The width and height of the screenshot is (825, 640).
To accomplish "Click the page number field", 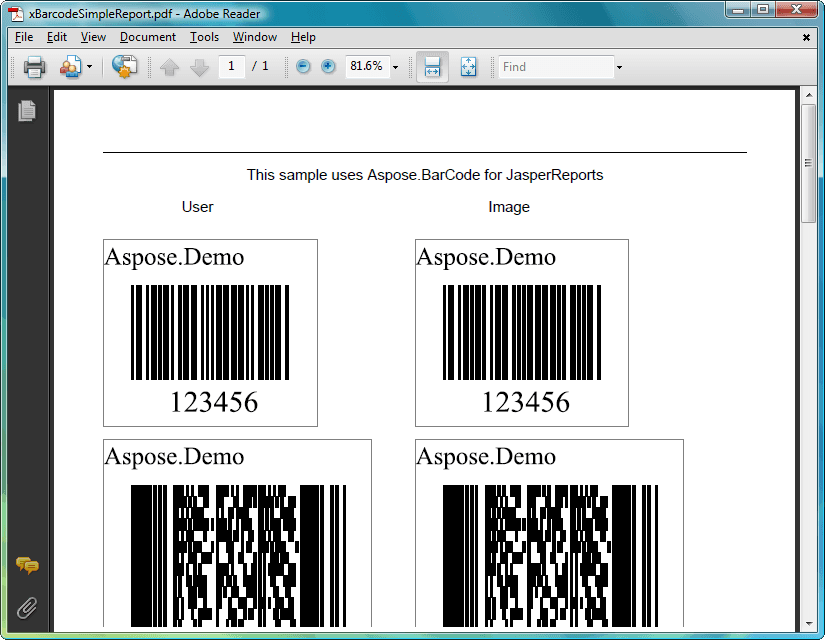I will [232, 66].
